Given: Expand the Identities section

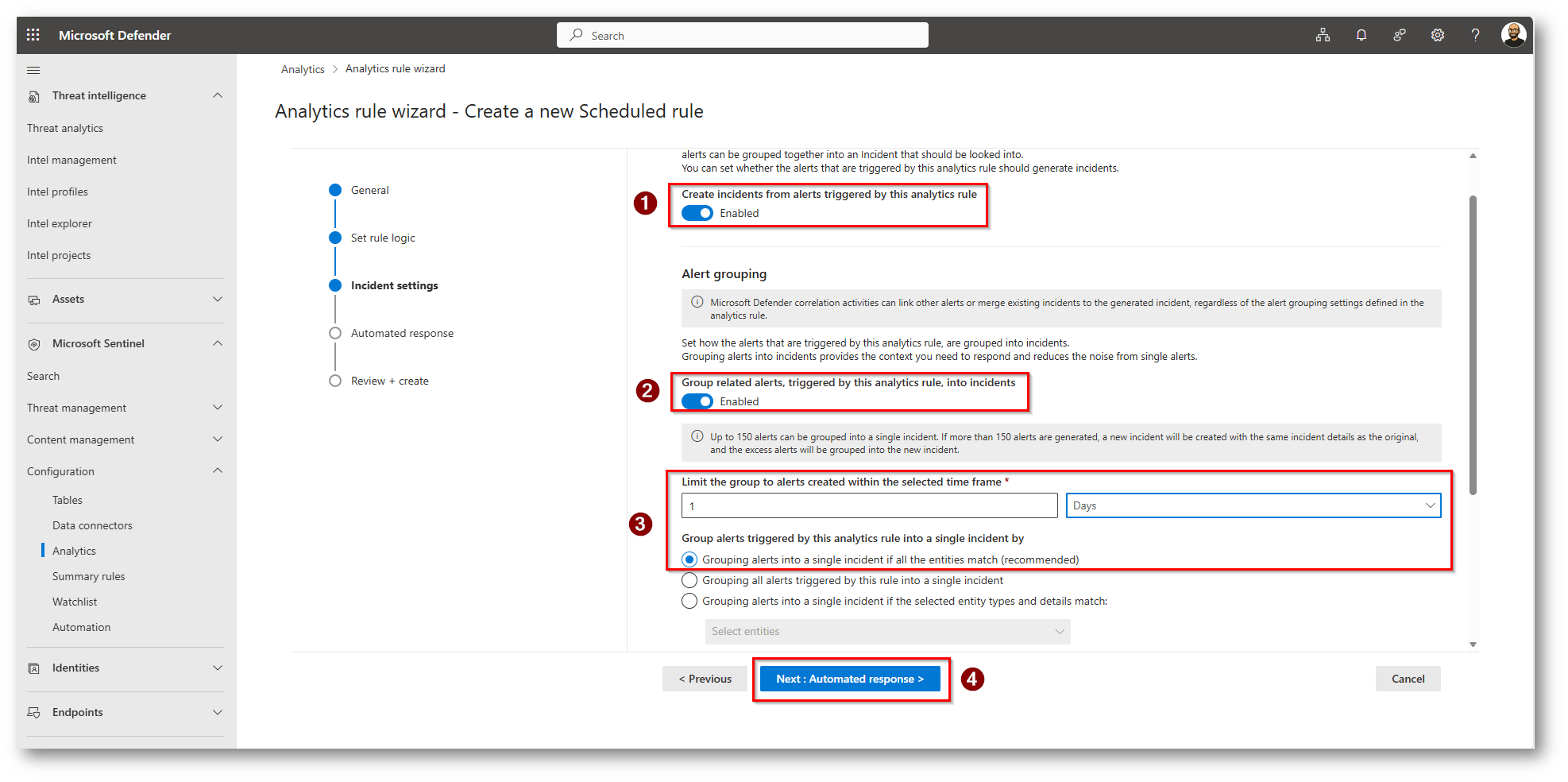Looking at the screenshot, I should coord(218,668).
